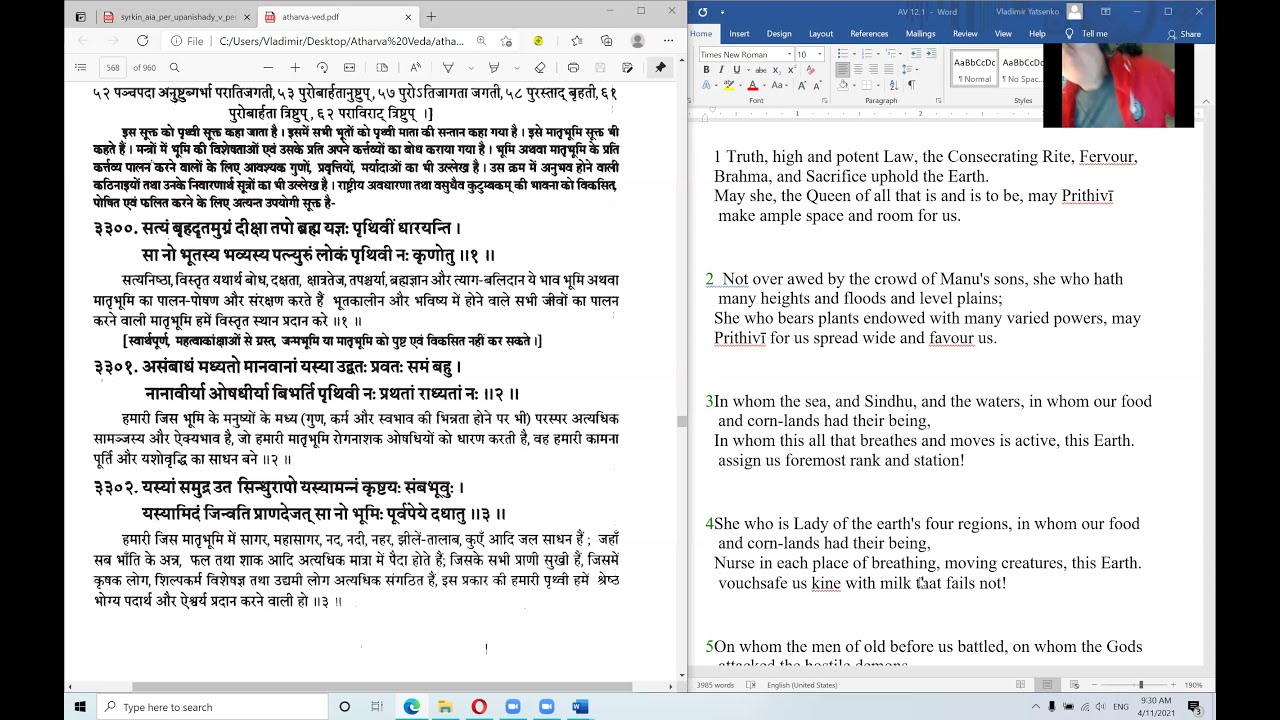Click Edge address bar file path
This screenshot has height=720, width=1280.
(341, 41)
